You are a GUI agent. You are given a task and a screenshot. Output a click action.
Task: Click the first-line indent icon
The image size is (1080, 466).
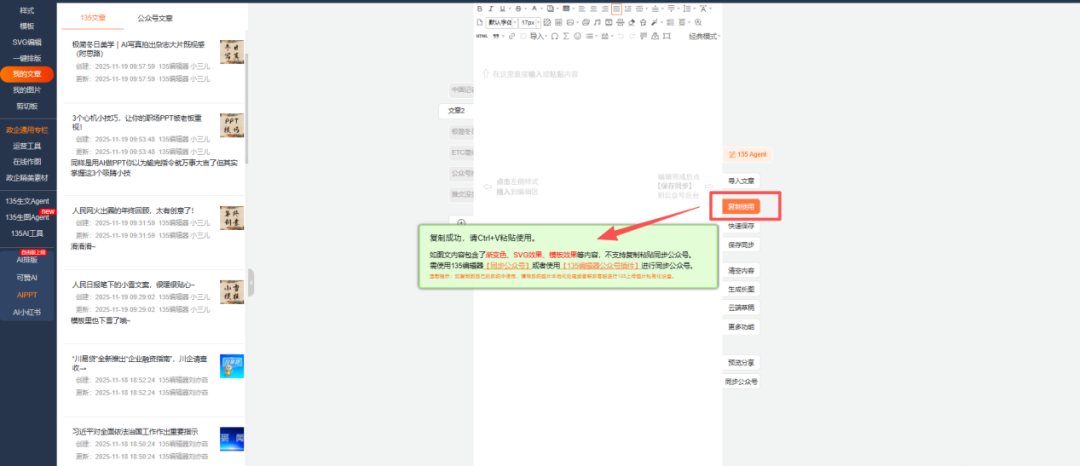pos(627,8)
